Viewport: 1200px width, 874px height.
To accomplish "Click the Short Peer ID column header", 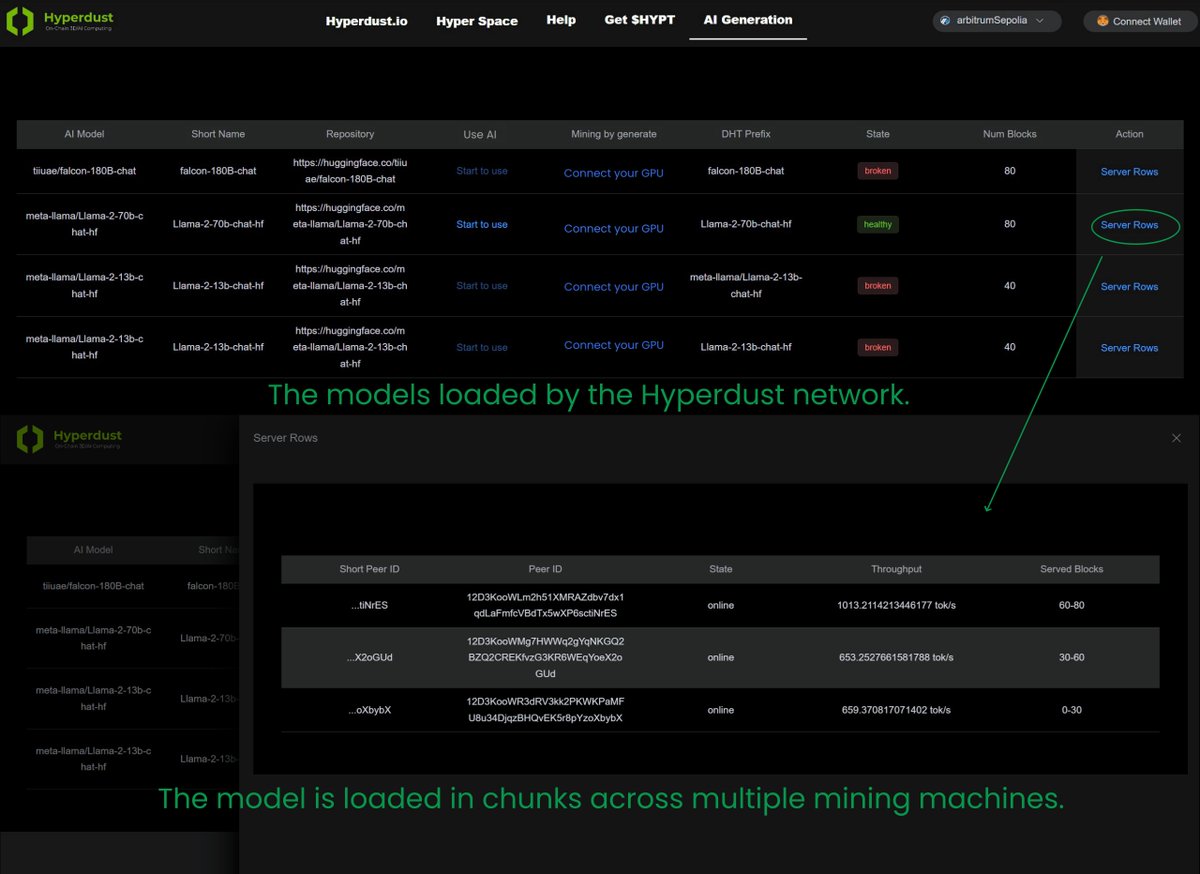I will [369, 569].
